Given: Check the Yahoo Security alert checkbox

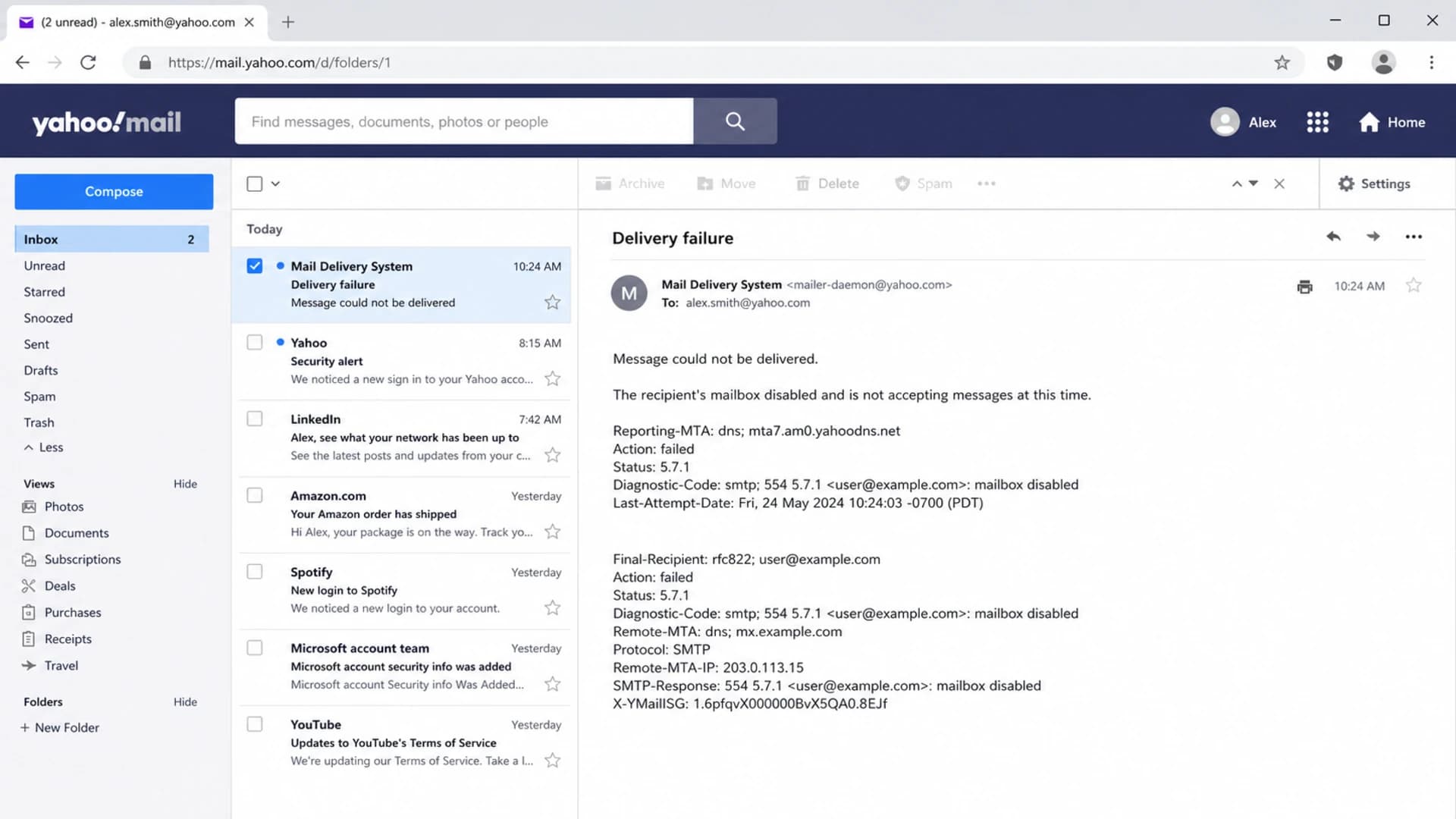Looking at the screenshot, I should [x=255, y=342].
